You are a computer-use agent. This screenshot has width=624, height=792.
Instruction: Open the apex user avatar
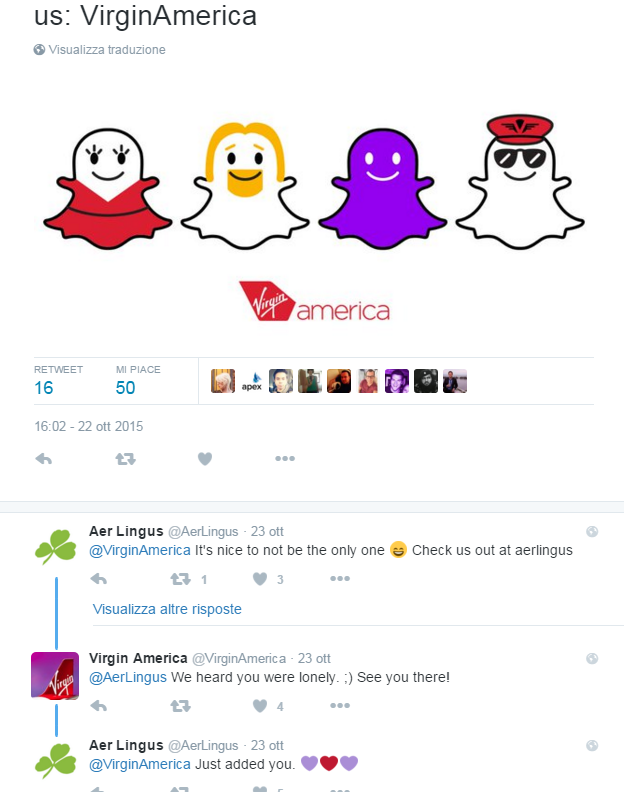click(x=252, y=381)
